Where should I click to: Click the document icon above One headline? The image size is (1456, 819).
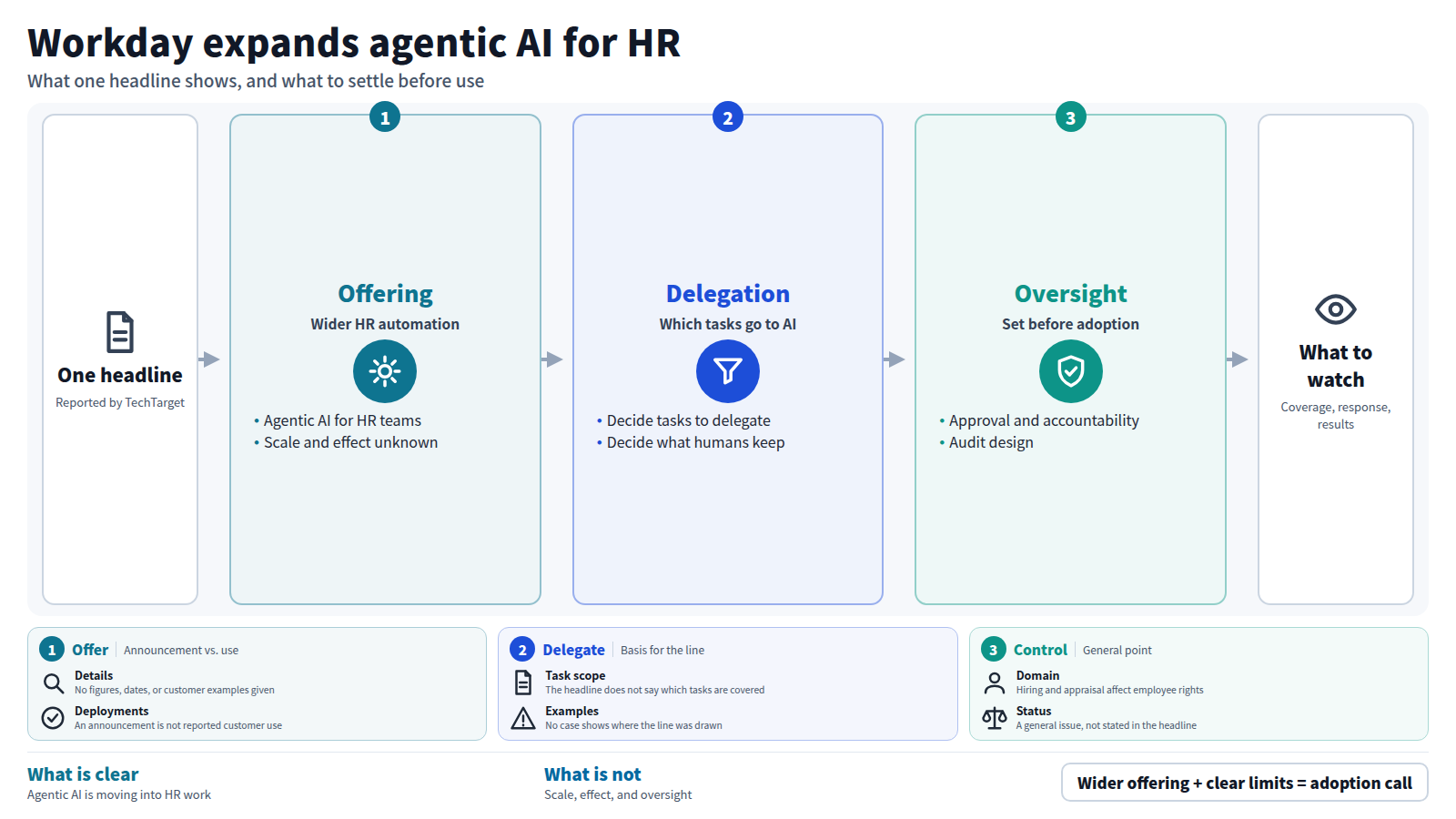click(x=120, y=332)
